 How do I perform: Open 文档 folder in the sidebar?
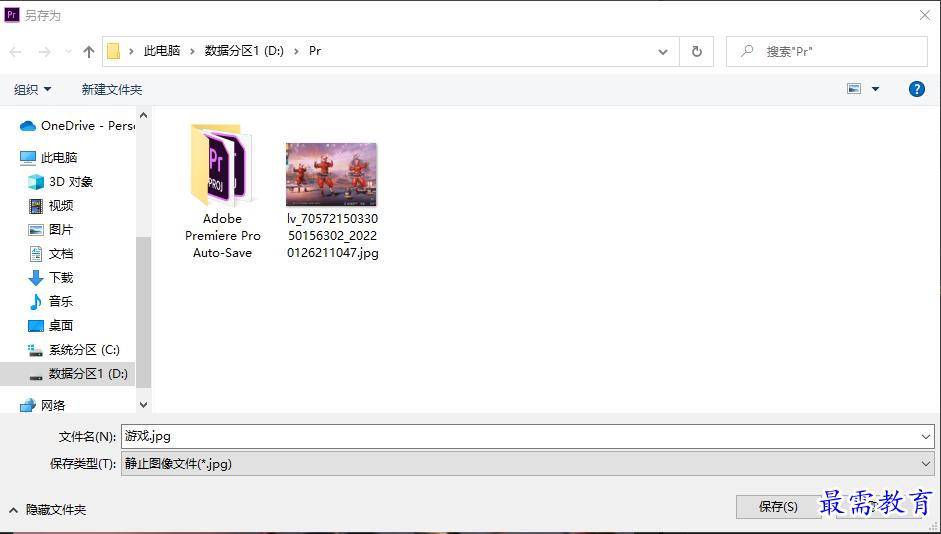click(51, 254)
